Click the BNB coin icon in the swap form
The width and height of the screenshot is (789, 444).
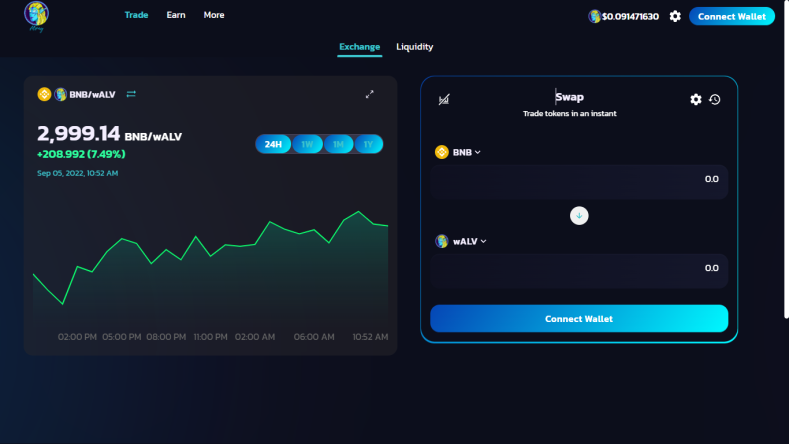pos(441,152)
